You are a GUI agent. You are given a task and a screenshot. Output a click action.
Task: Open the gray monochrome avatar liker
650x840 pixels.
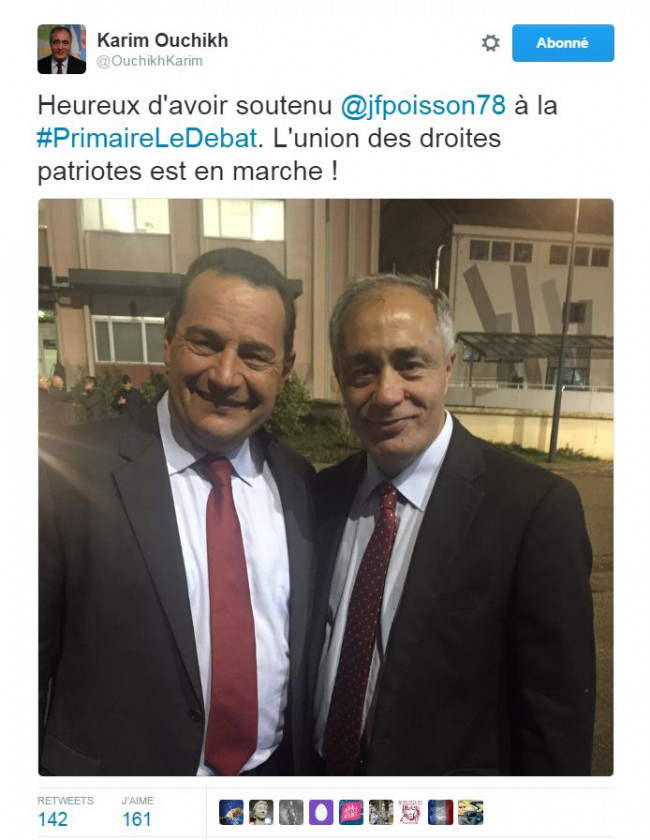(291, 812)
